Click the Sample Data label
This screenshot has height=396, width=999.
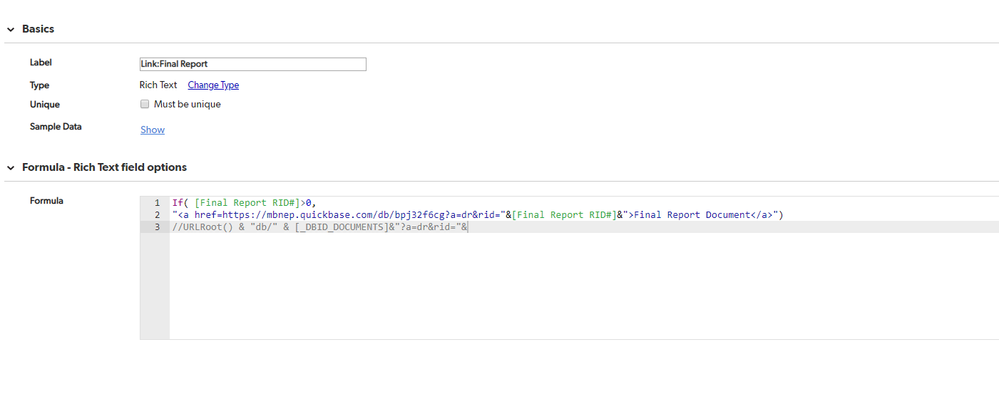point(55,126)
